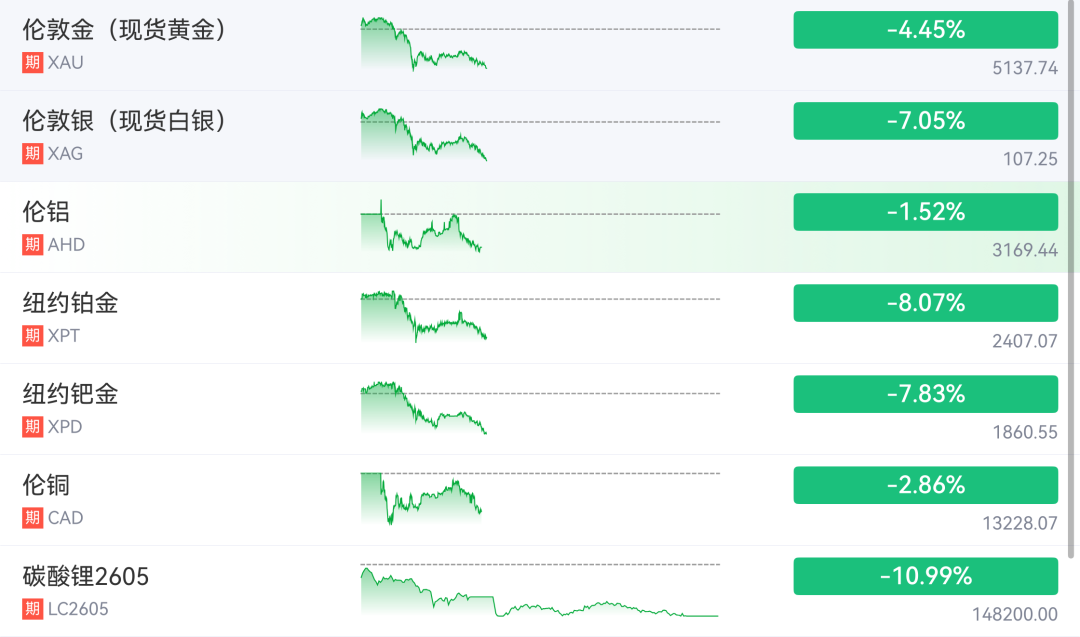Click the 期 badge next to CAD
Viewport: 1080px width, 637px height.
tap(33, 517)
